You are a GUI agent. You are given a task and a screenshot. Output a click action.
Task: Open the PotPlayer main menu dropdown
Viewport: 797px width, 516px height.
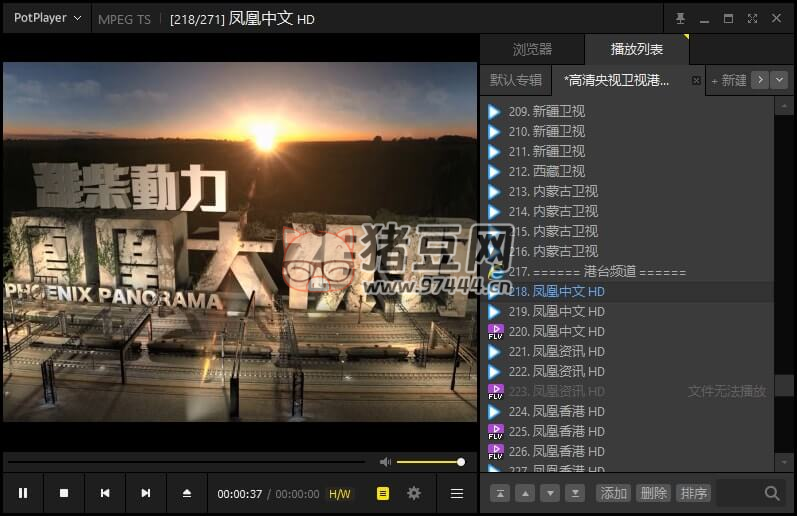click(47, 18)
